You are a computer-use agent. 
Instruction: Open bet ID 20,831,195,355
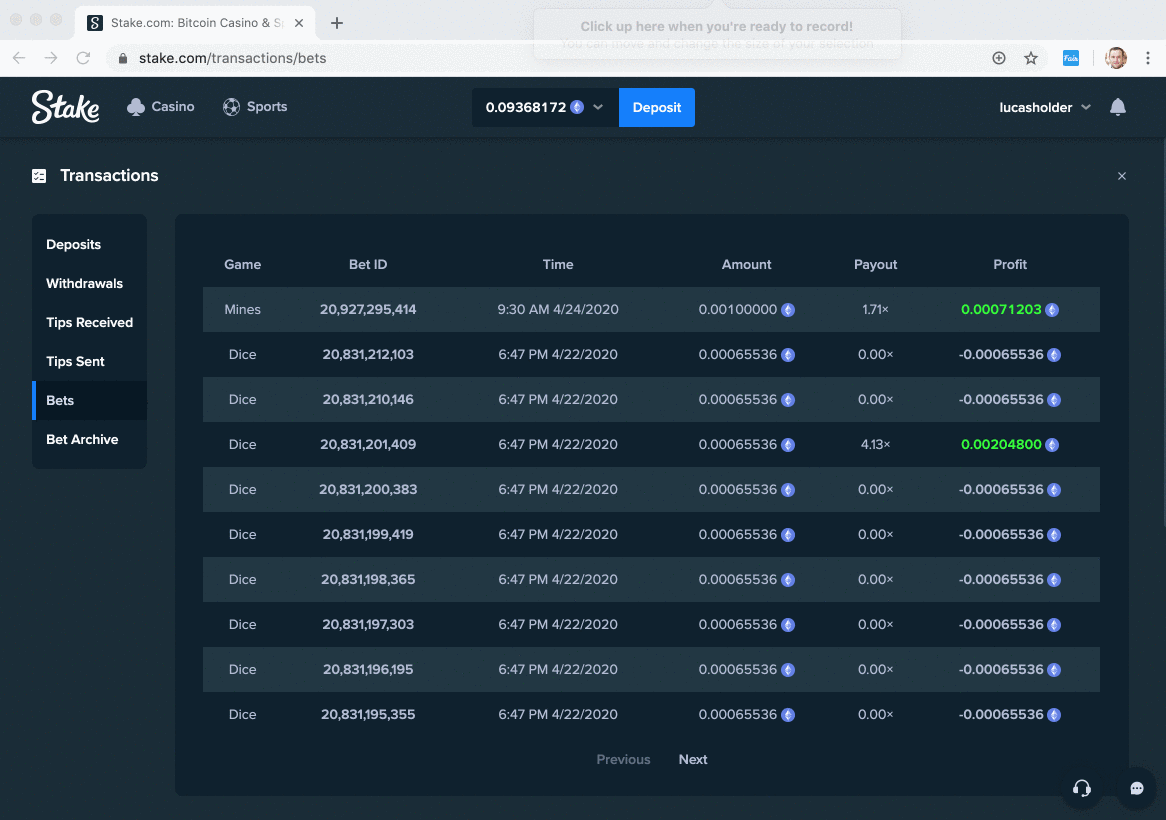368,714
